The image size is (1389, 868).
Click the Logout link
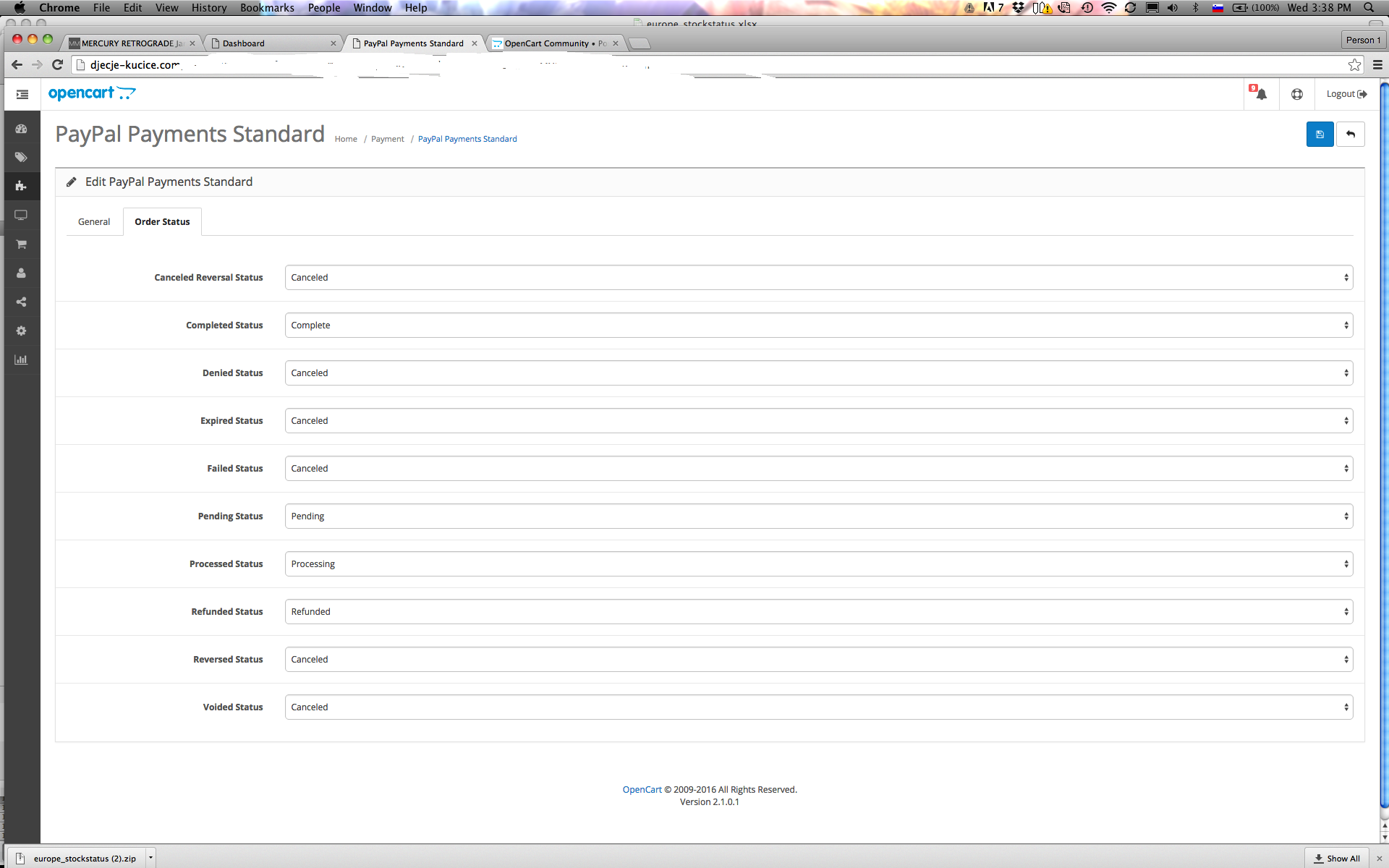(x=1346, y=94)
